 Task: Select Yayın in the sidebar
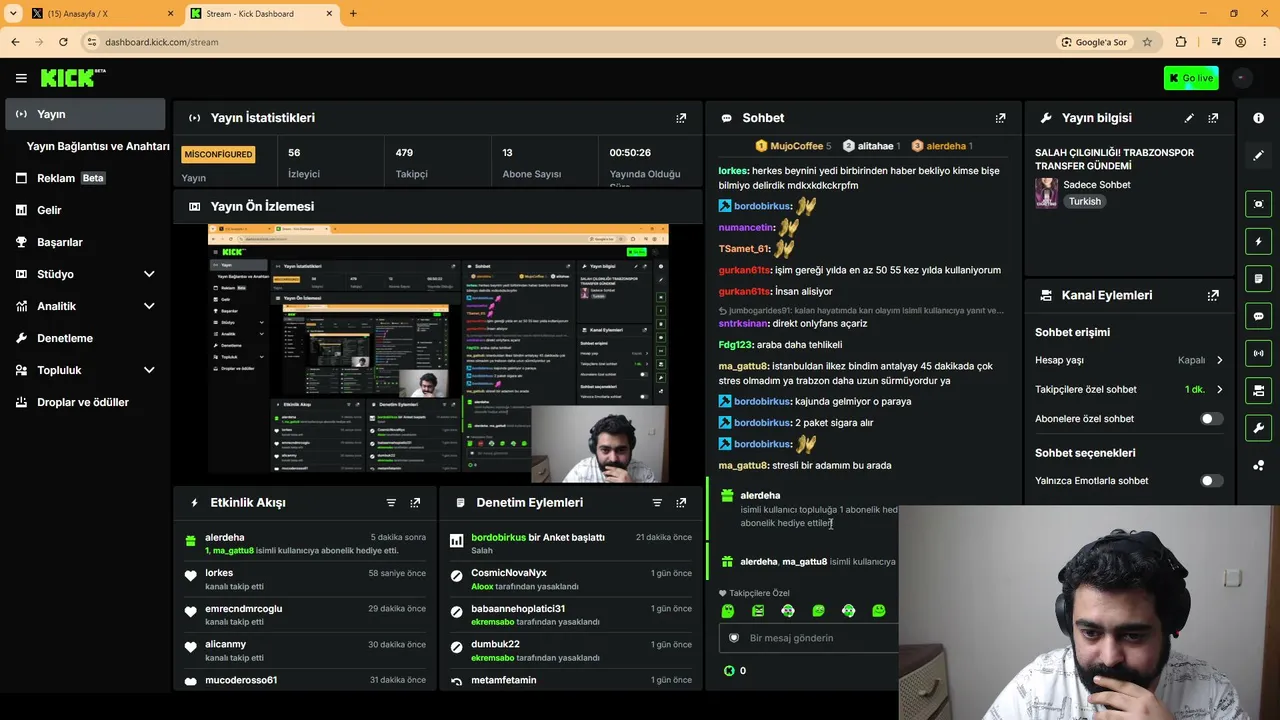tap(85, 114)
